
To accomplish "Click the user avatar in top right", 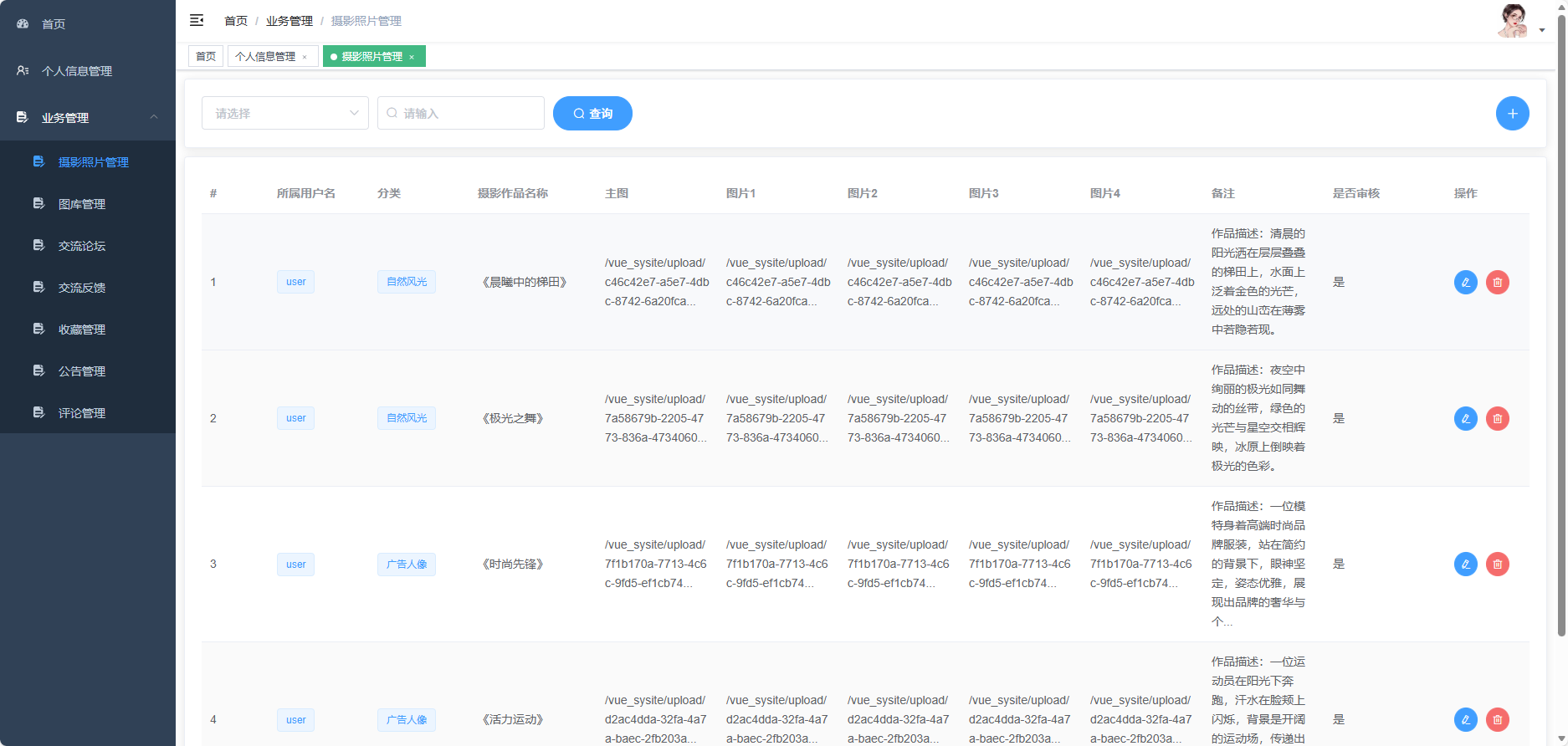I will (1513, 21).
